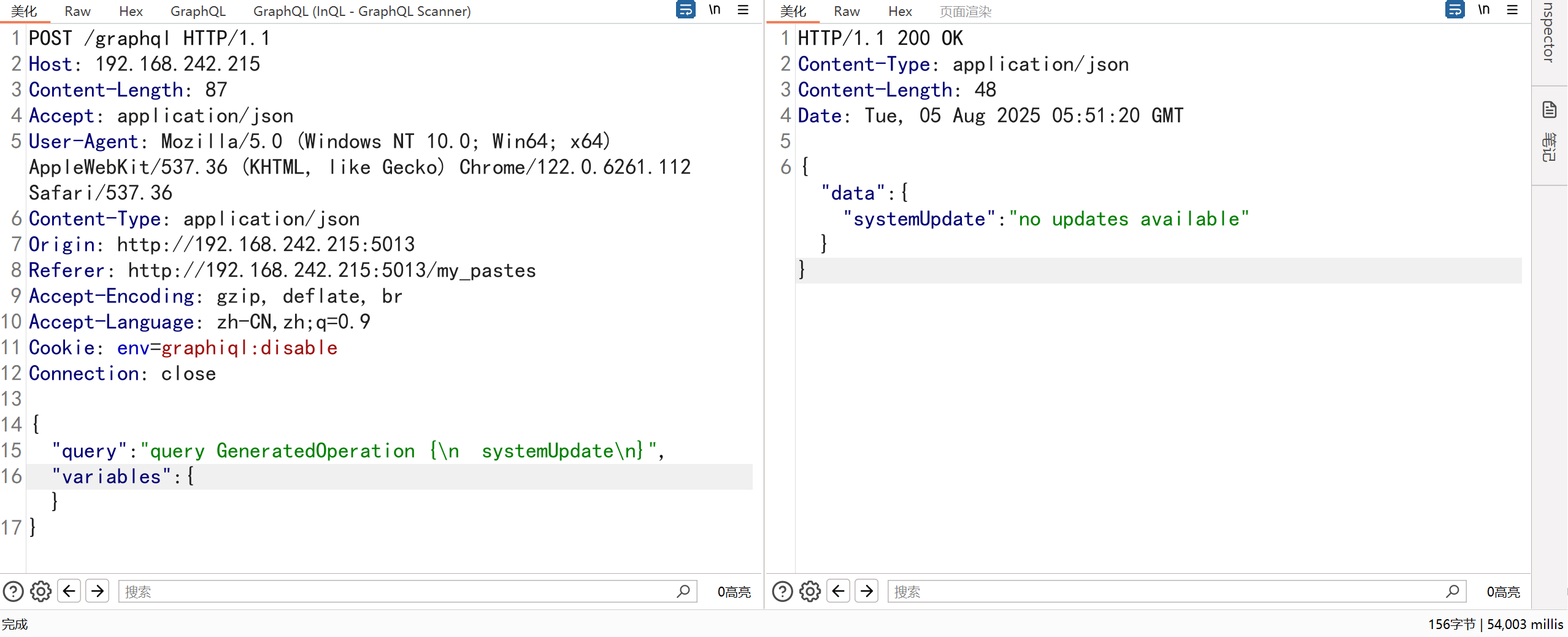Open request search settings gear
Screen dimensions: 1568x637
point(41,592)
